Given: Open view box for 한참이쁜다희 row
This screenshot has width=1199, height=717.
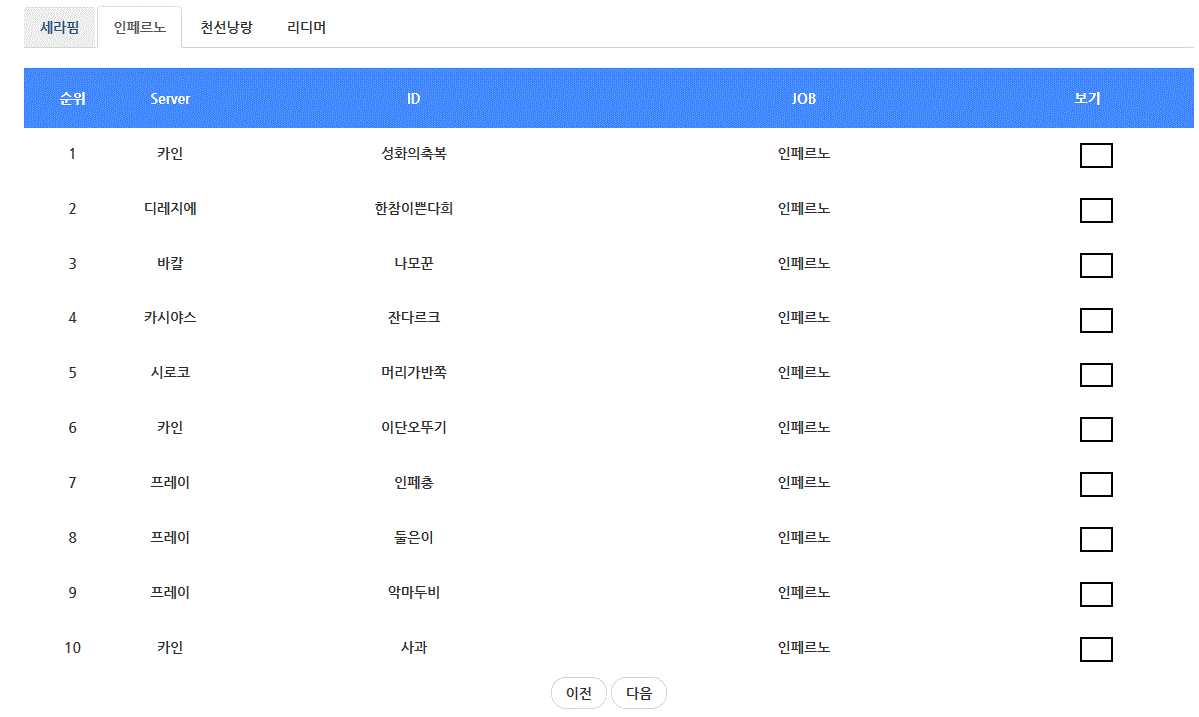Looking at the screenshot, I should tap(1096, 210).
